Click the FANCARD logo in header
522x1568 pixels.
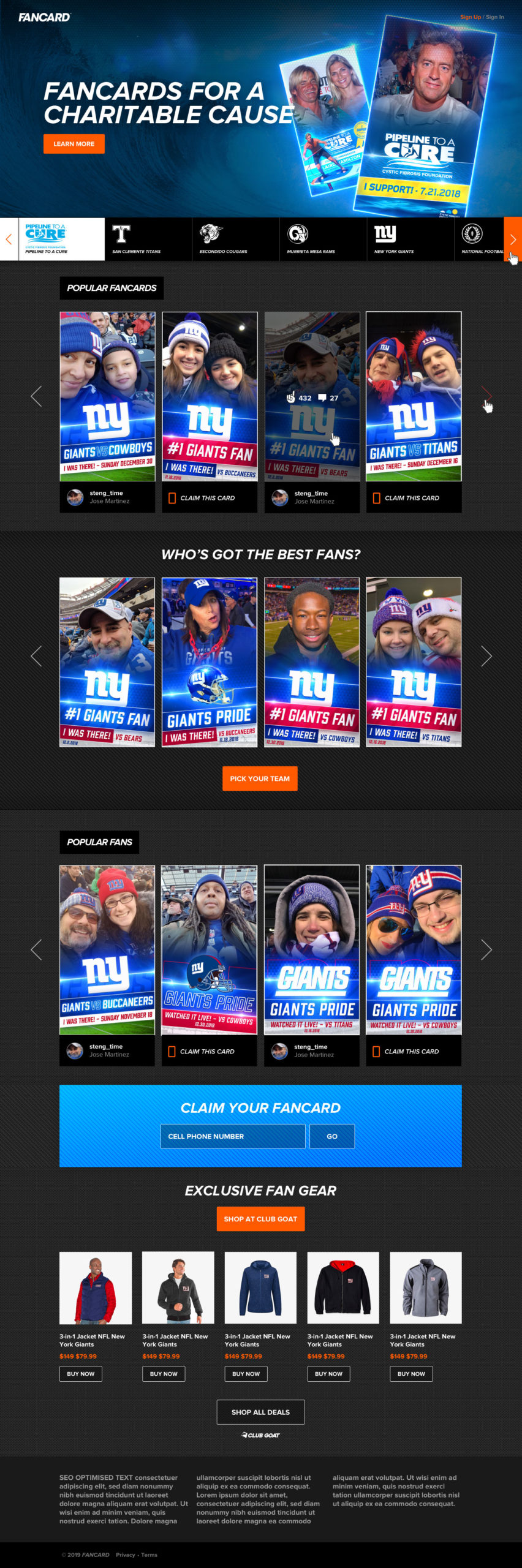(44, 17)
